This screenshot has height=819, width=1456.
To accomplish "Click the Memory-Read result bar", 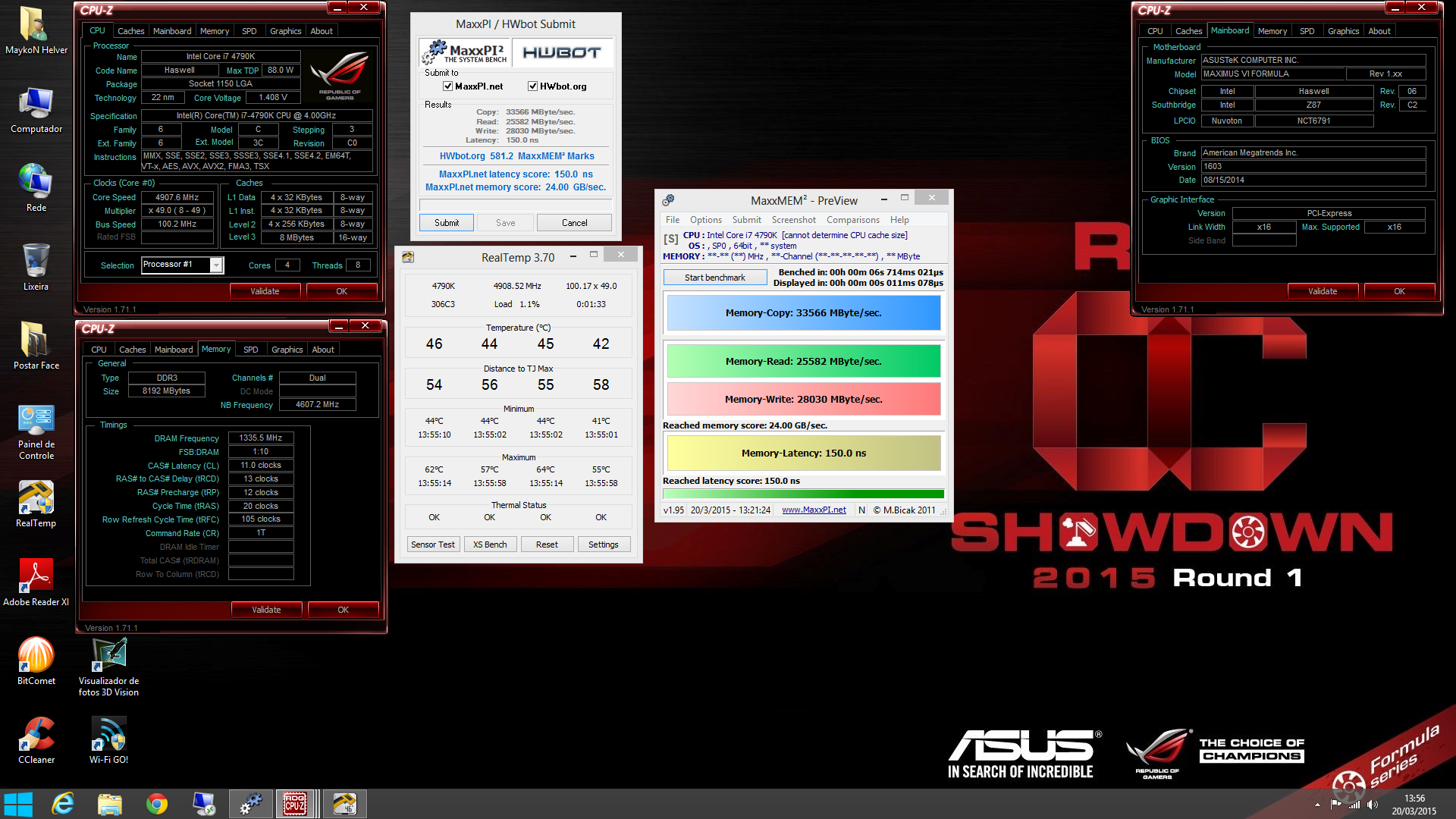I will pyautogui.click(x=804, y=362).
